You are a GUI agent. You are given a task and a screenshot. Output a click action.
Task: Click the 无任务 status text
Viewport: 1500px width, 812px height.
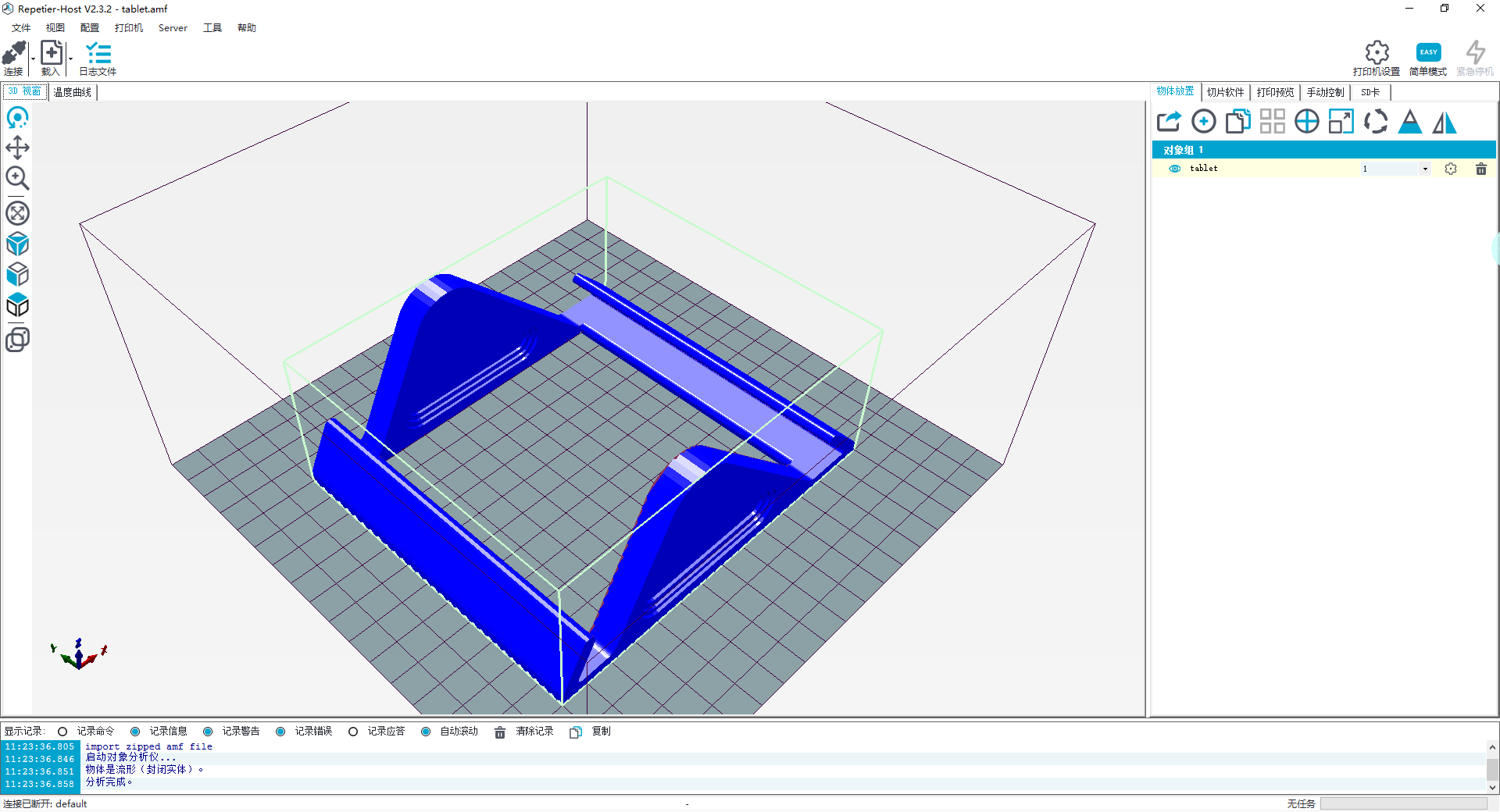point(1301,803)
